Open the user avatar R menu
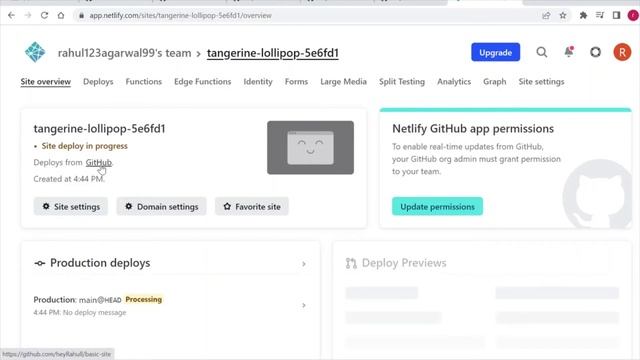640x360 pixels. click(622, 52)
